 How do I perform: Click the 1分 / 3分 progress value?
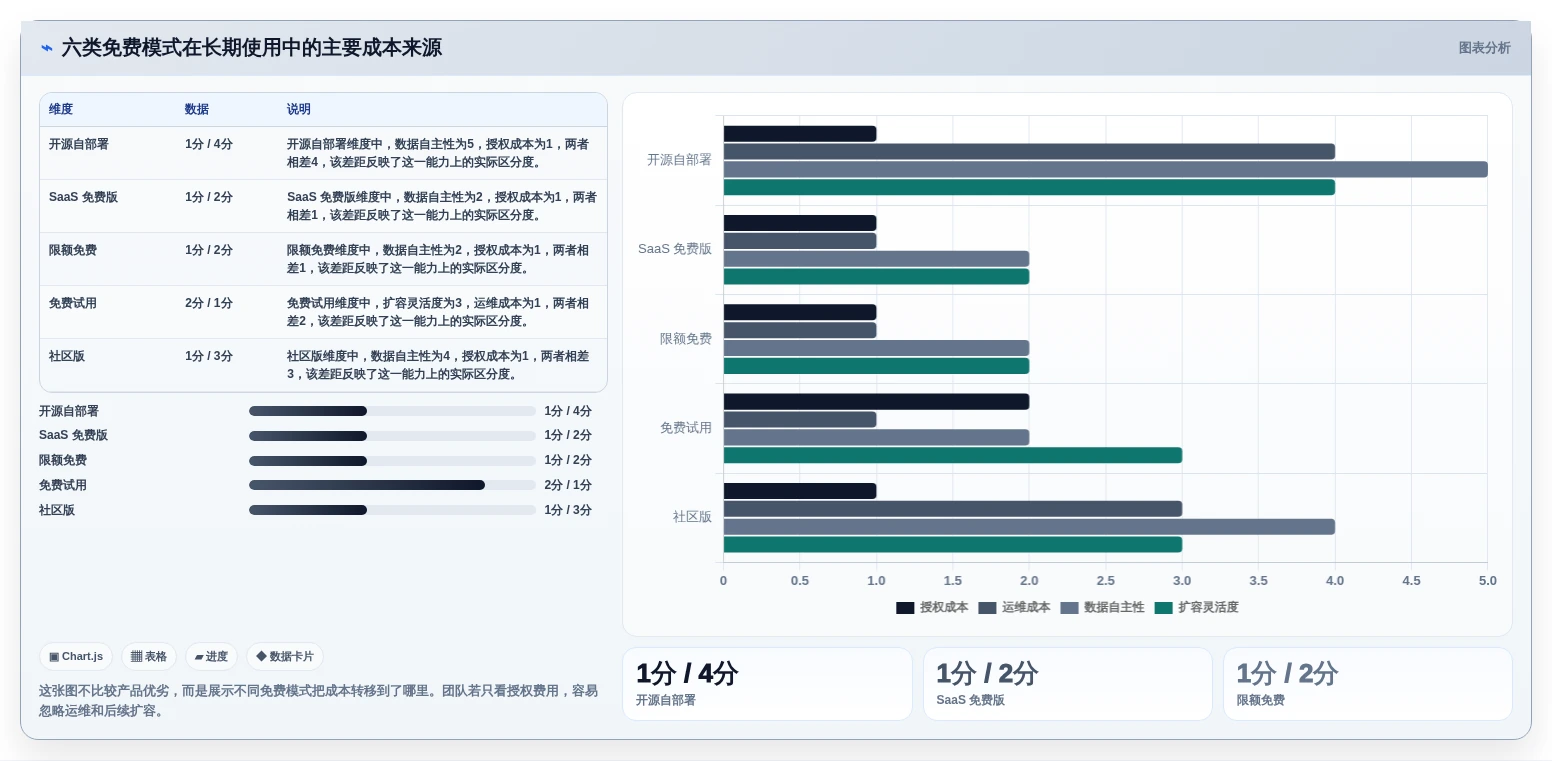click(x=568, y=510)
